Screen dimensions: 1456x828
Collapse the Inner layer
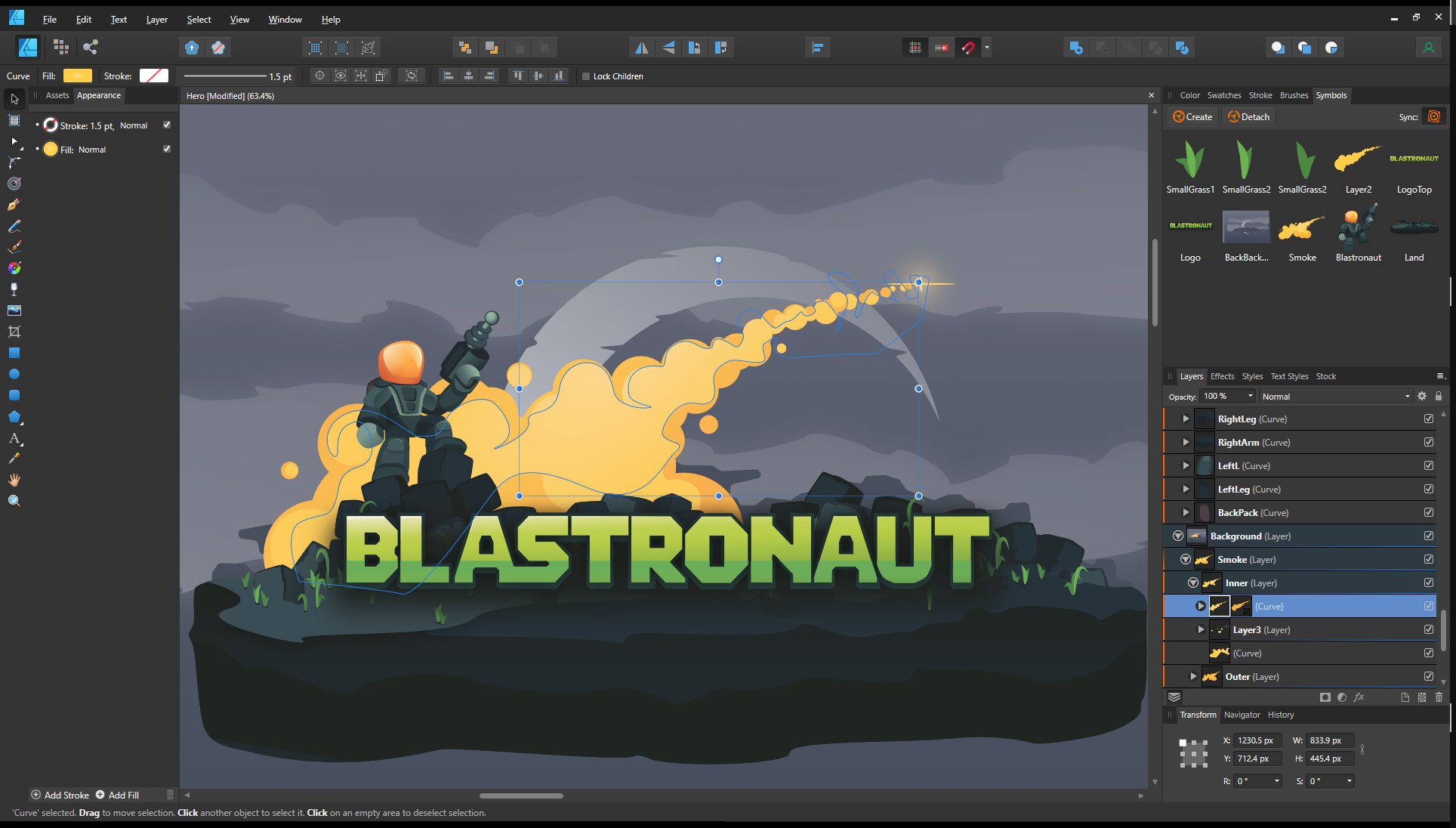(1193, 582)
